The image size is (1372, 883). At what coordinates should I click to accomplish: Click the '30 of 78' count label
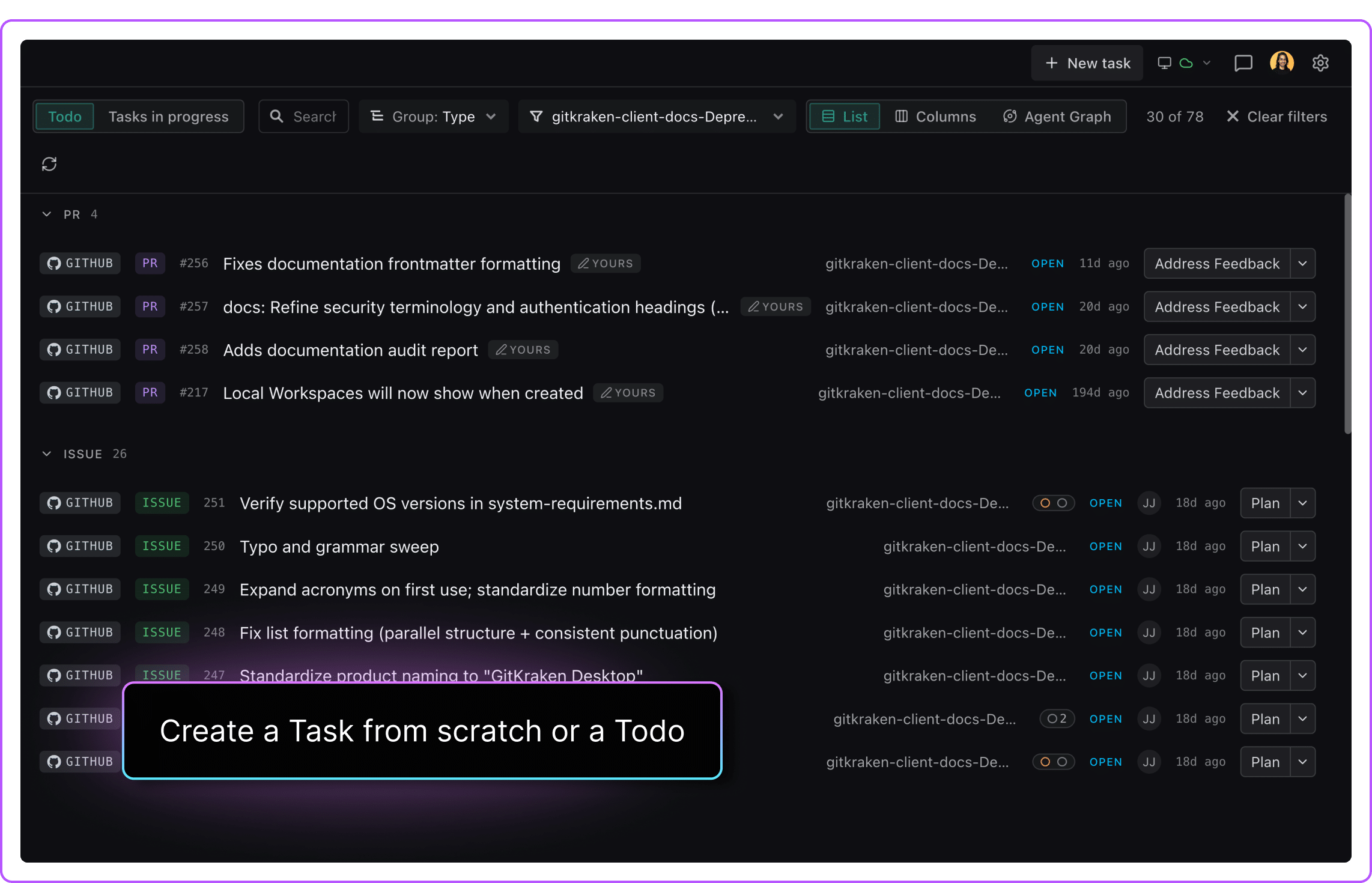pos(1174,117)
